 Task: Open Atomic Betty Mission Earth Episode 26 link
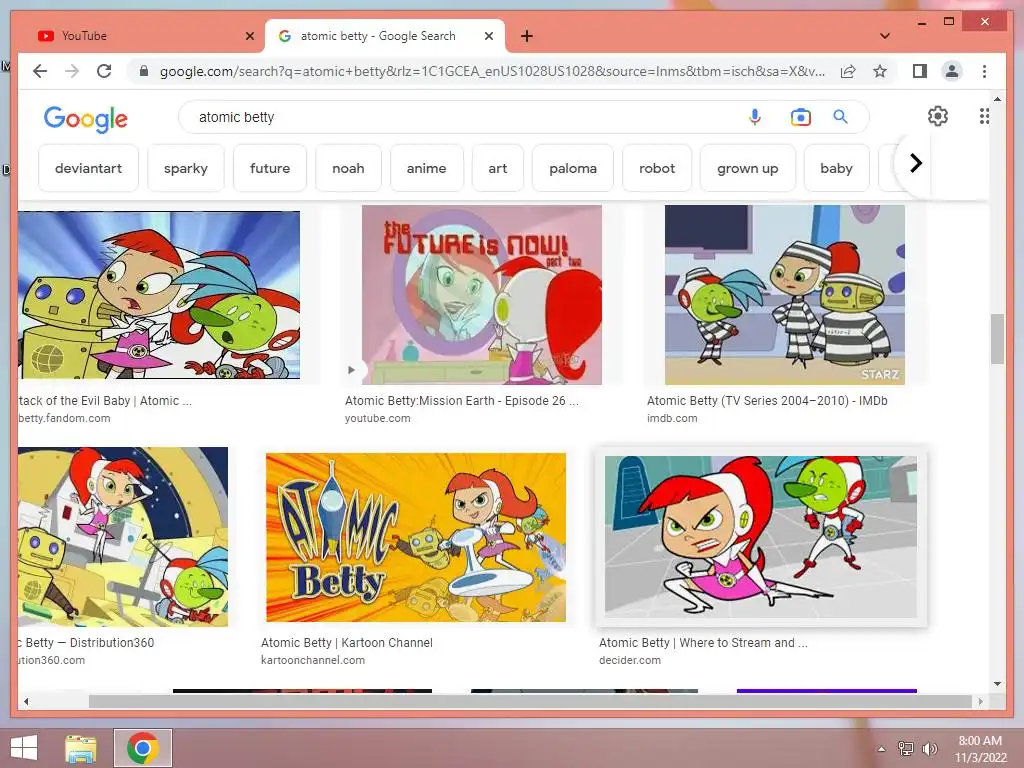pyautogui.click(x=462, y=401)
